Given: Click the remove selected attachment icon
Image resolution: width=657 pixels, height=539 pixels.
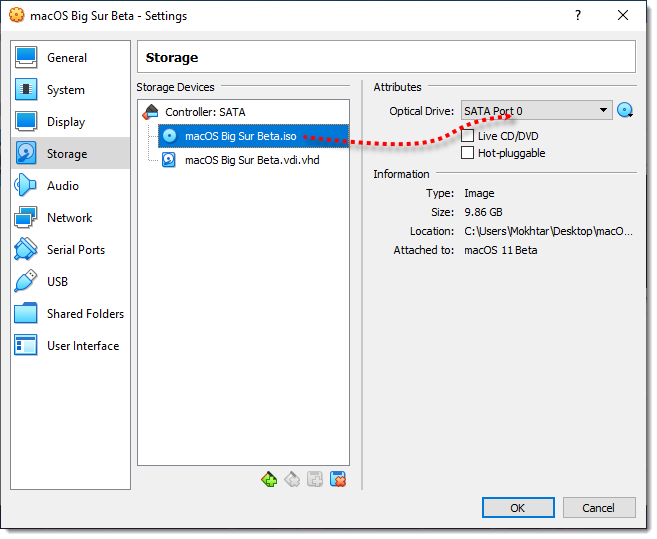Looking at the screenshot, I should [x=338, y=479].
